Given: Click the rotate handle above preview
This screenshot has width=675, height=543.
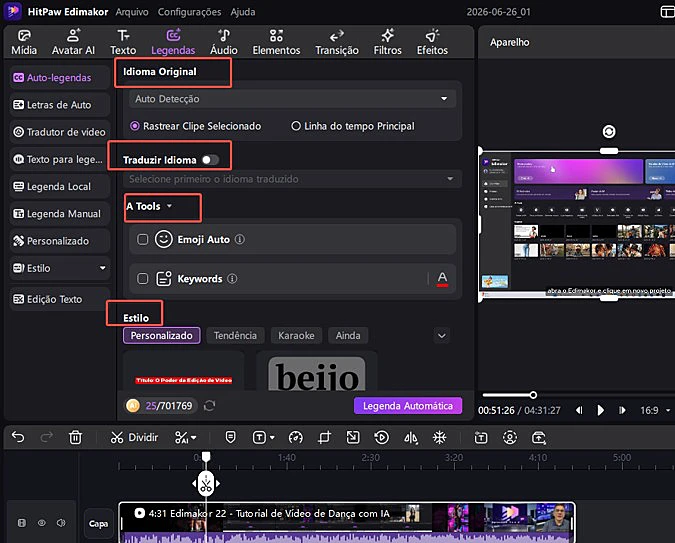Looking at the screenshot, I should point(609,131).
